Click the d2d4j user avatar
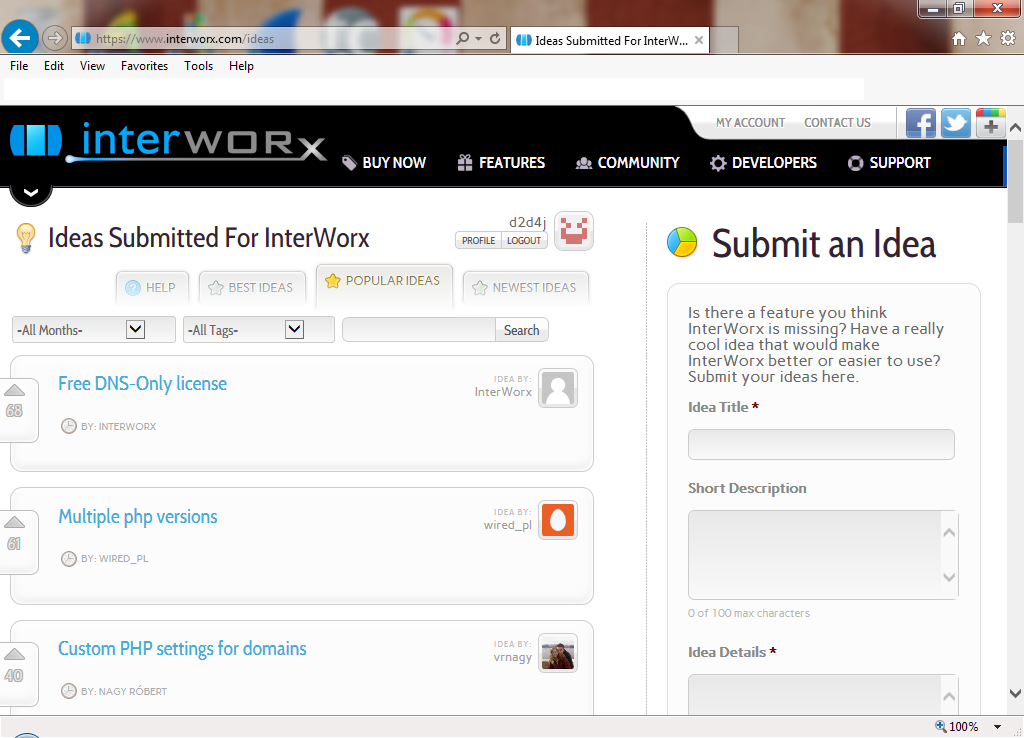 [x=573, y=231]
